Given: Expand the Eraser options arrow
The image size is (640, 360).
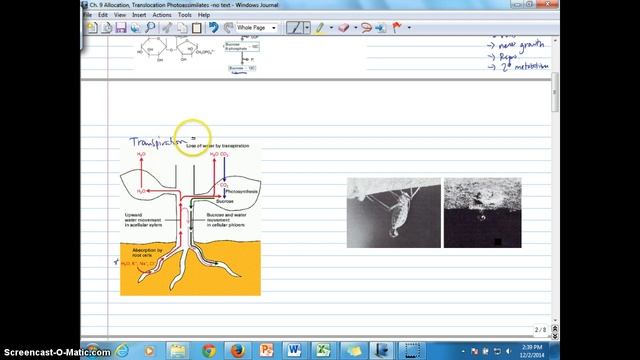Looking at the screenshot, I should (356, 28).
